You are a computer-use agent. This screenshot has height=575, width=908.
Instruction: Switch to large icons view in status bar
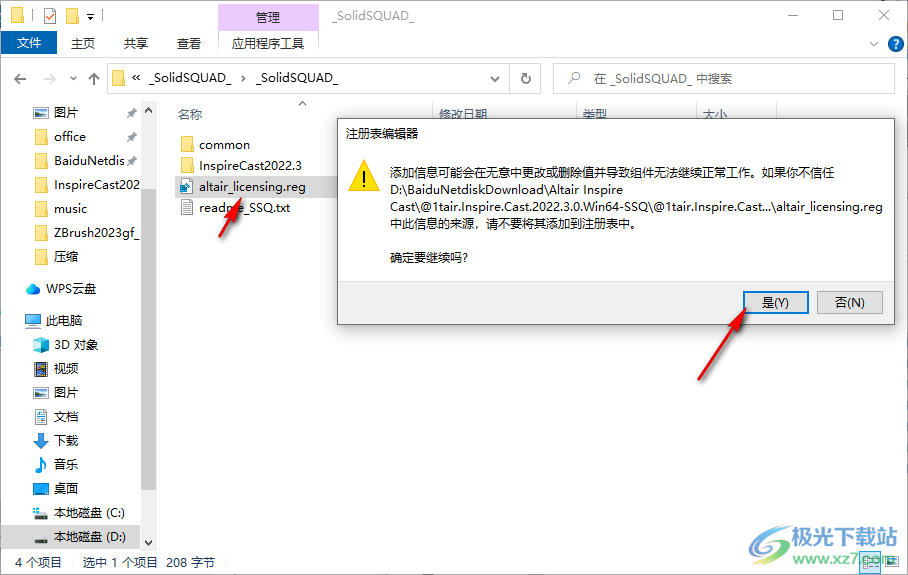click(892, 562)
